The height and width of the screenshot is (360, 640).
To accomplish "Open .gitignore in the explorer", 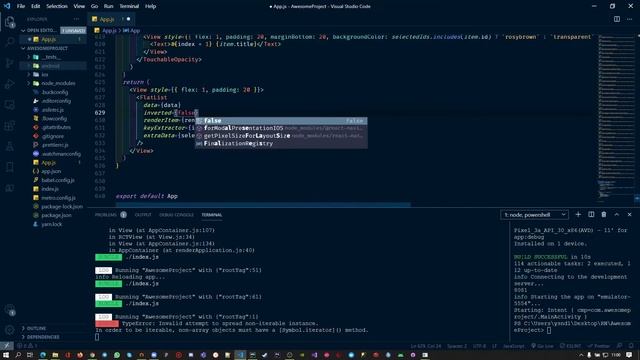I will tap(52, 136).
